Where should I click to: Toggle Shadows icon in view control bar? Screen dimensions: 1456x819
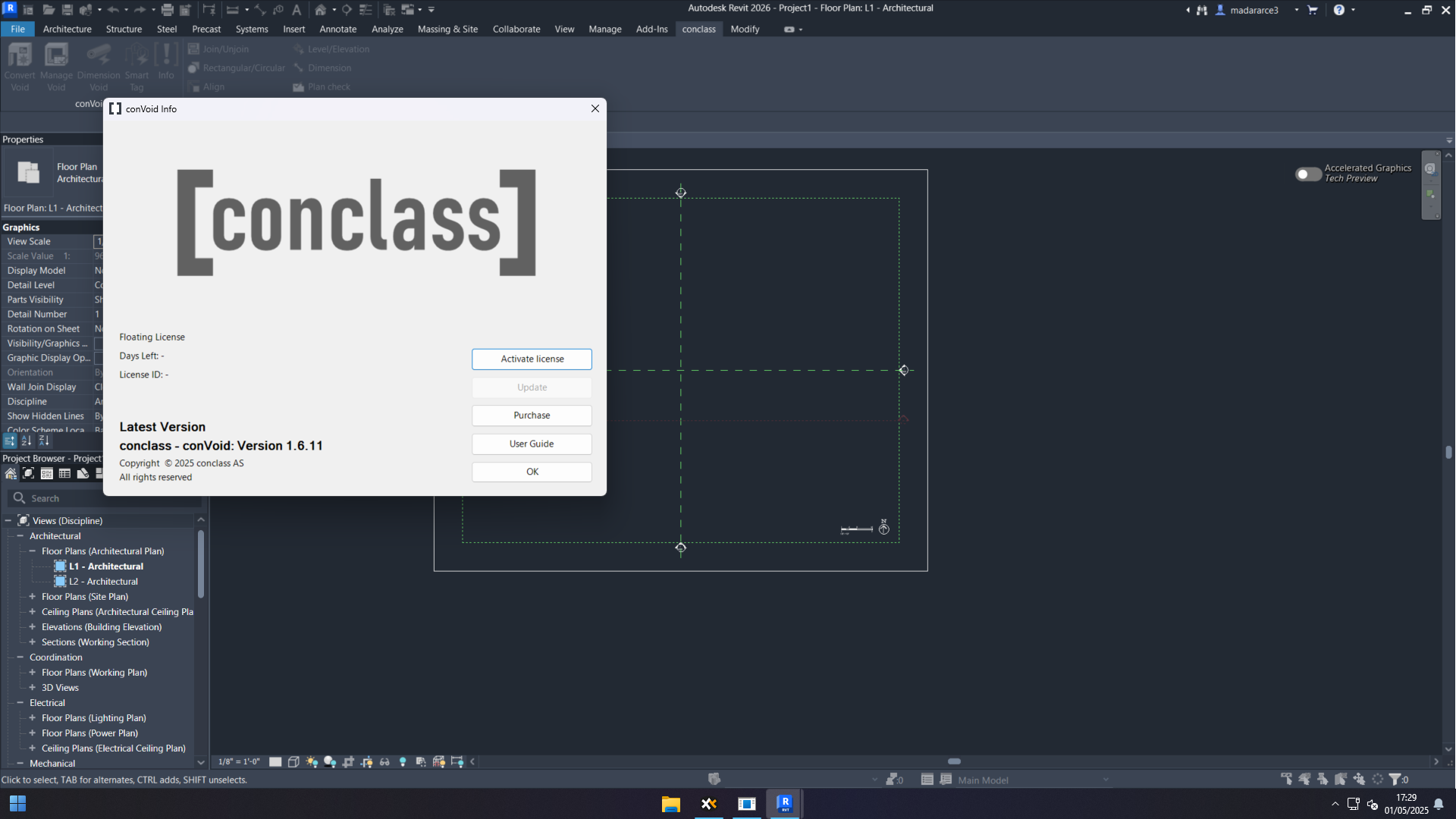(330, 761)
